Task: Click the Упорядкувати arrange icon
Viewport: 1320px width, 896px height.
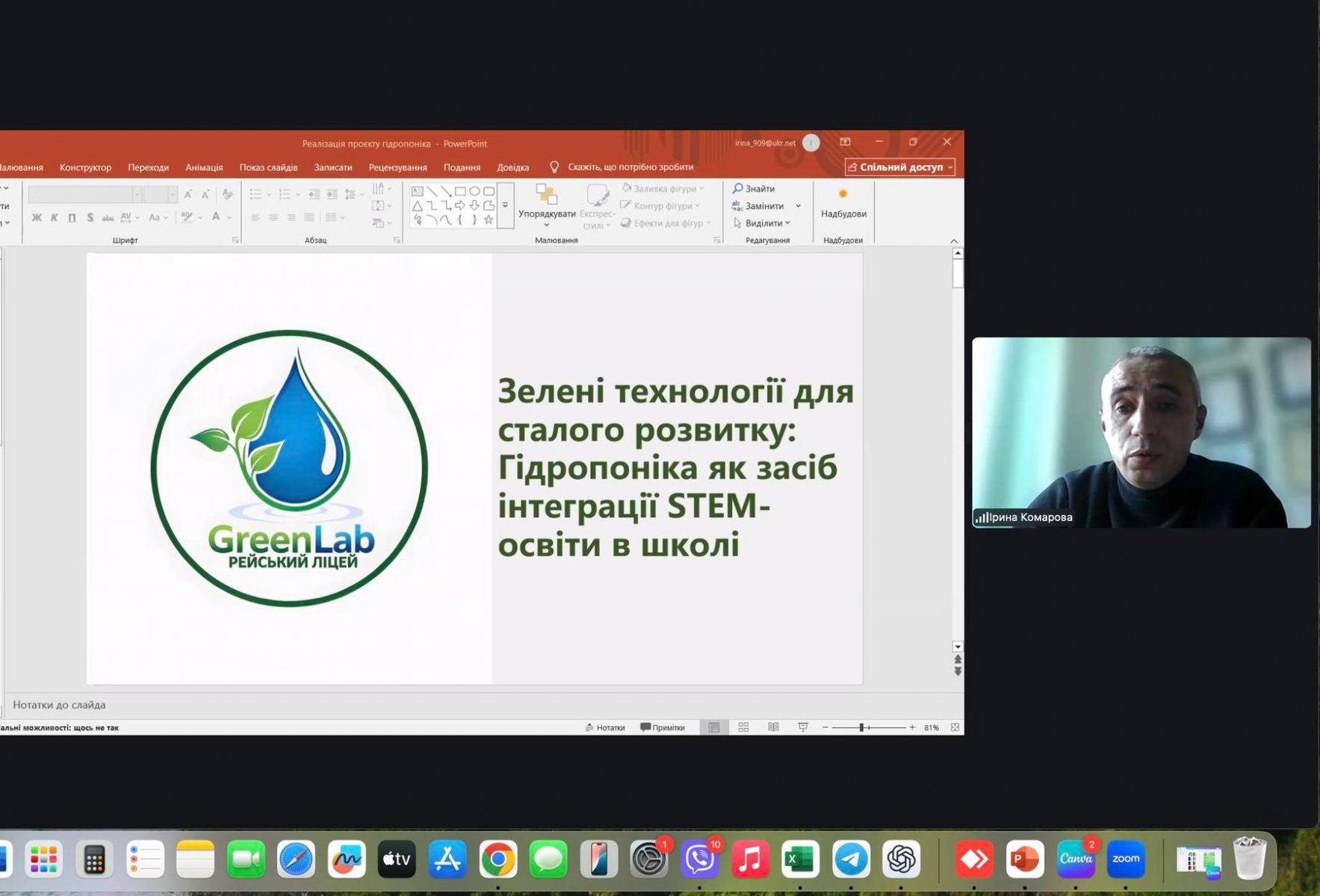Action: coord(547,196)
